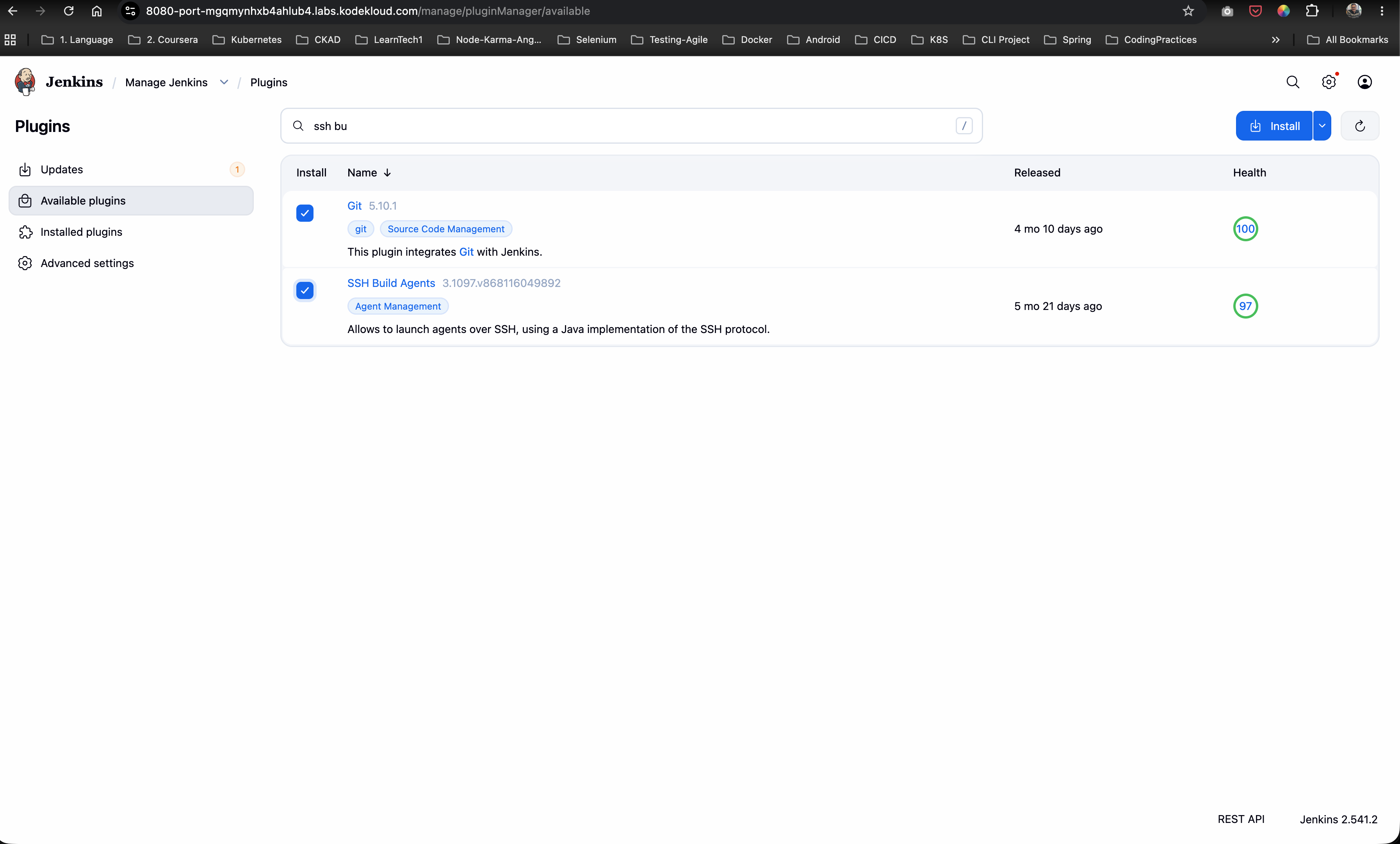Open the browser three-dot menu
Viewport: 1400px width, 844px height.
pos(1382,11)
